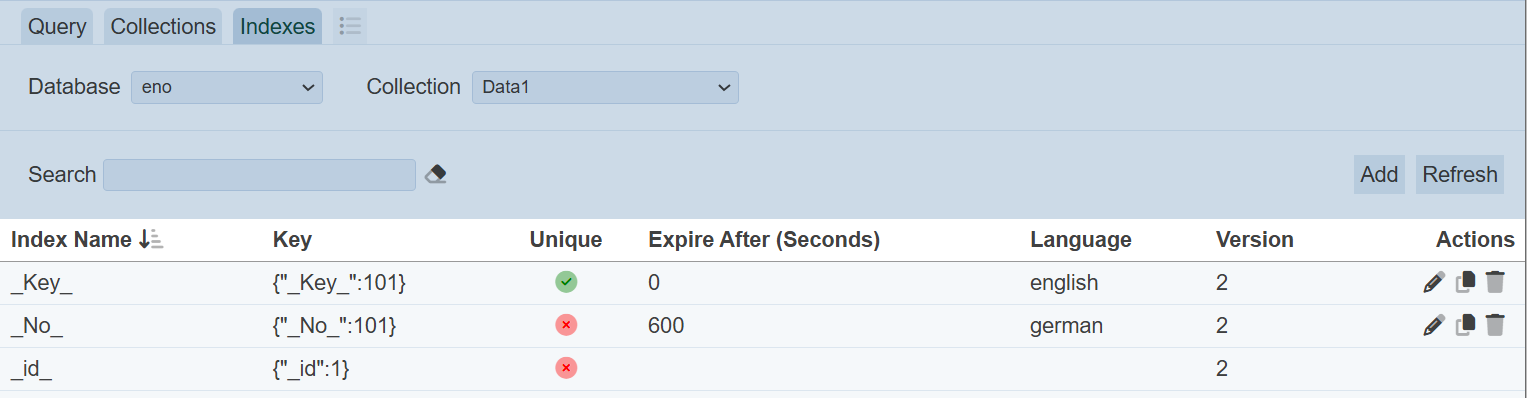The image size is (1527, 398).
Task: Click the Refresh button
Action: pyautogui.click(x=1460, y=174)
